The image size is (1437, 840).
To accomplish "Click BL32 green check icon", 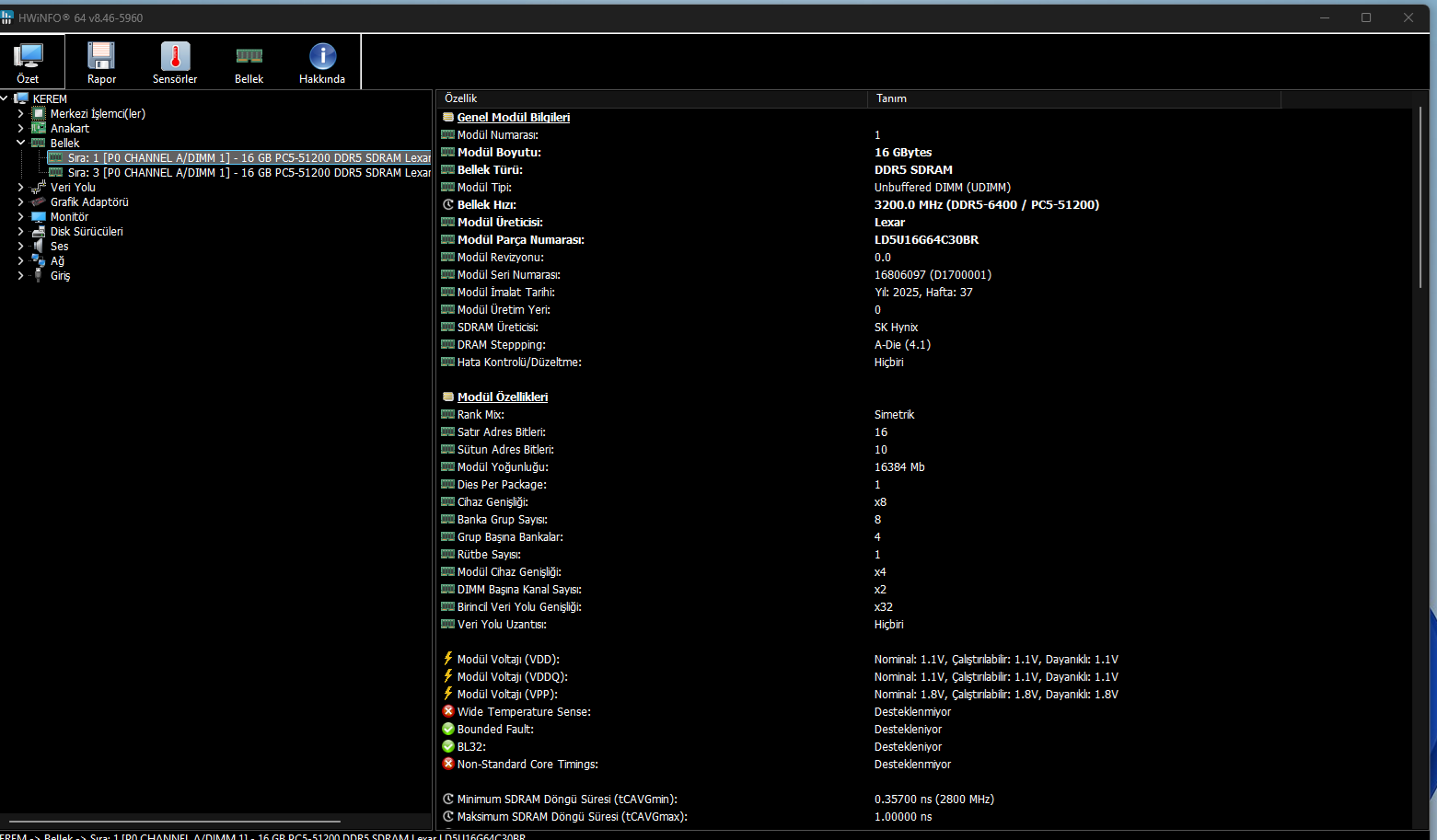I will 448,746.
